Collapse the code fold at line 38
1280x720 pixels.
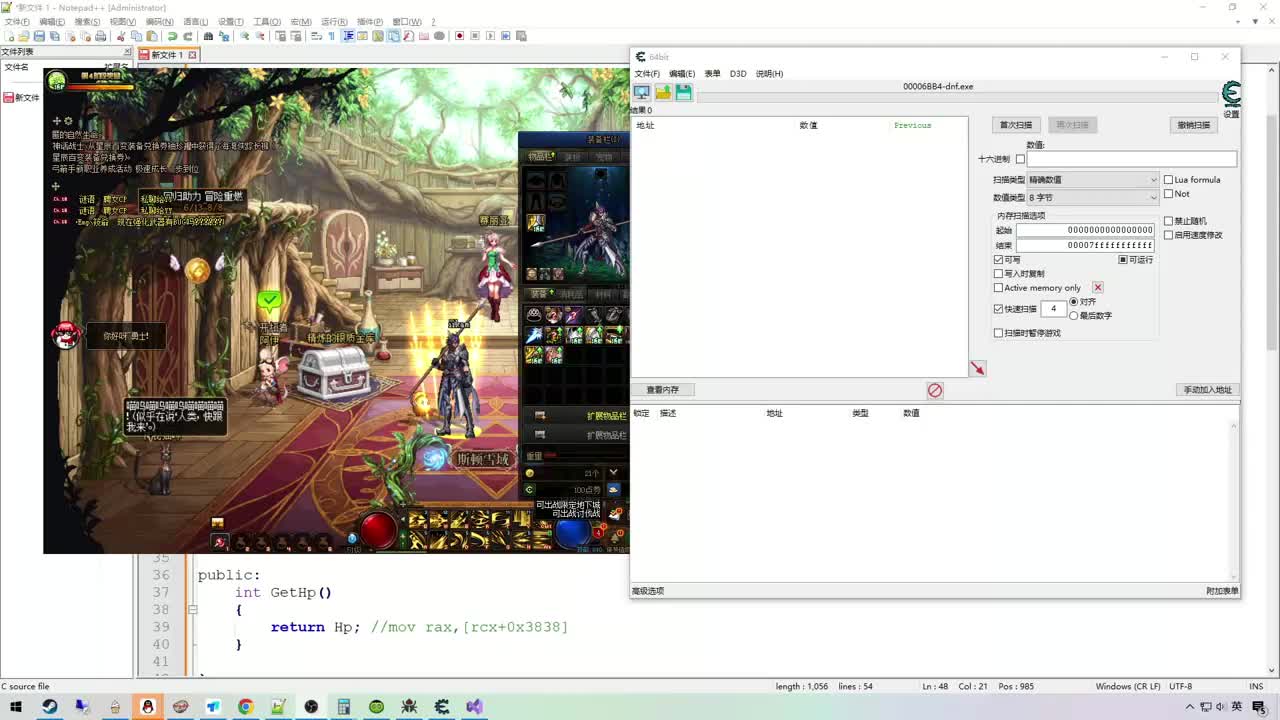[191, 609]
